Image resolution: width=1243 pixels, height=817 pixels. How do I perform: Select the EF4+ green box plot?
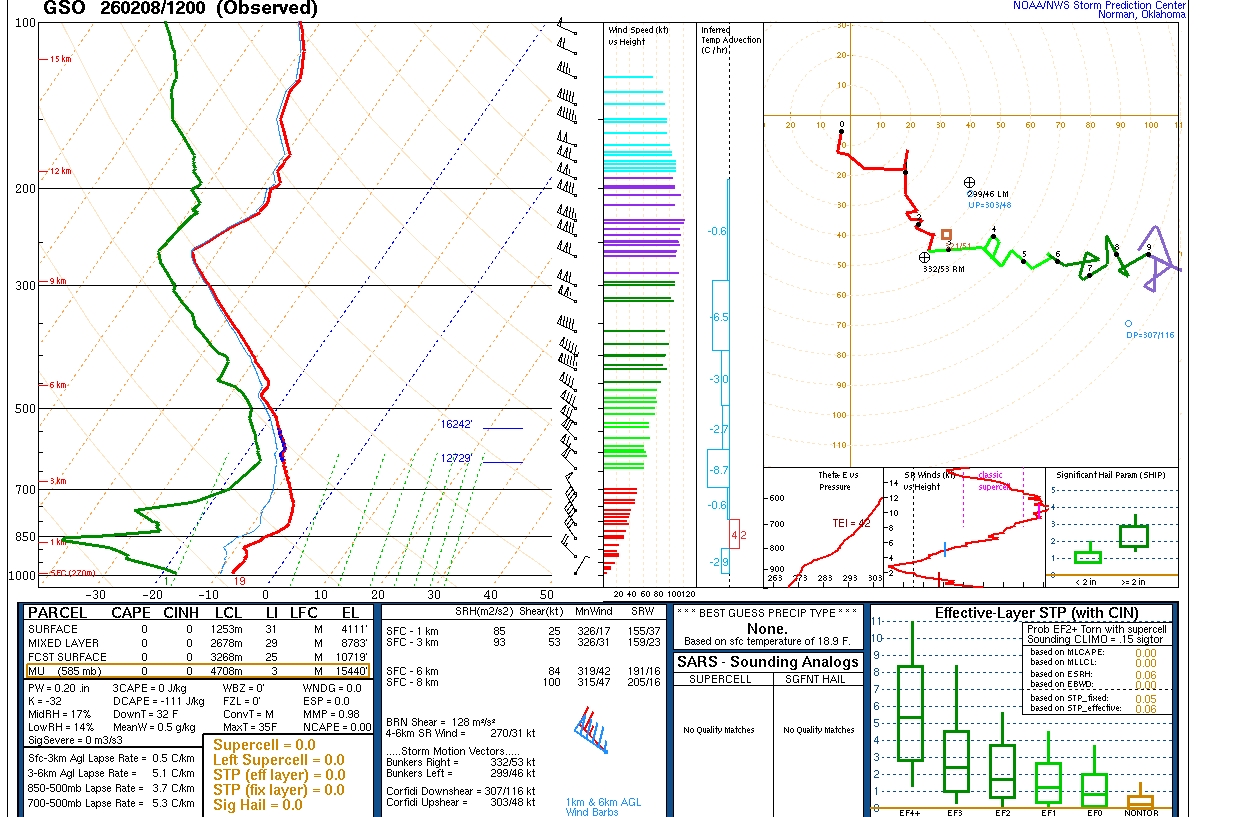tap(910, 713)
